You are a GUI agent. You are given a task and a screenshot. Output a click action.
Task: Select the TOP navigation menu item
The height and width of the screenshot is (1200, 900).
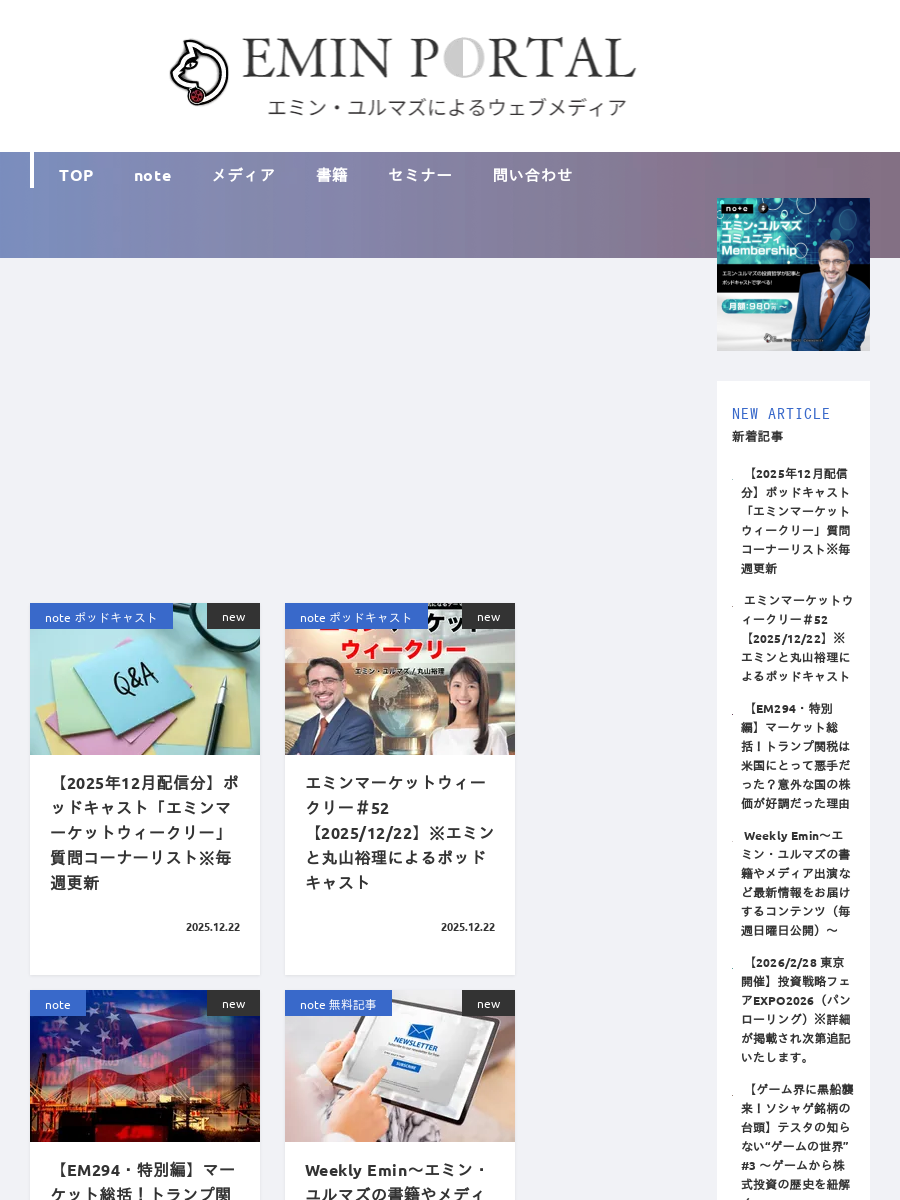click(x=76, y=174)
